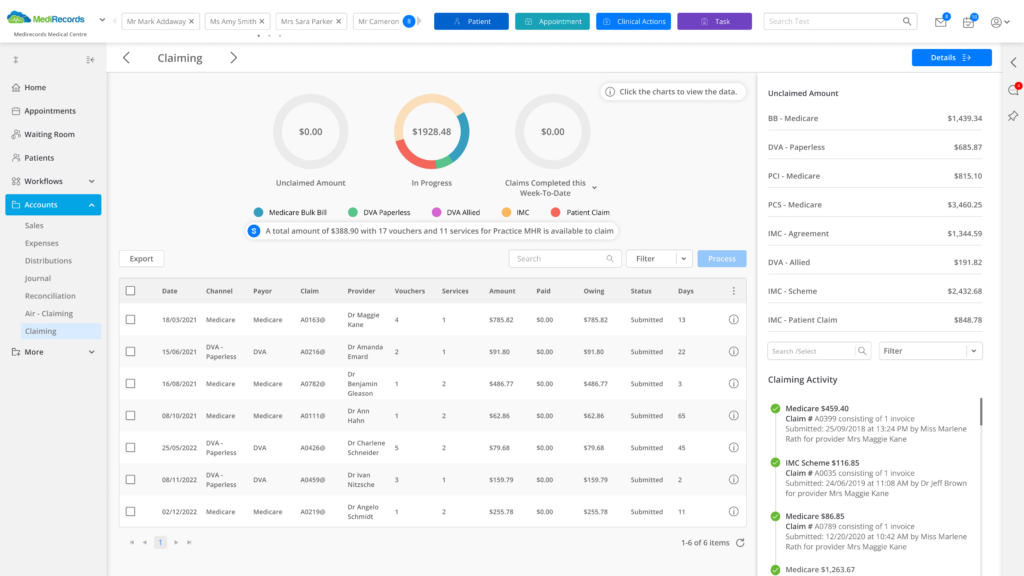Viewport: 1024px width, 576px height.
Task: Expand the Filter dropdown above the claims table
Action: coord(685,258)
